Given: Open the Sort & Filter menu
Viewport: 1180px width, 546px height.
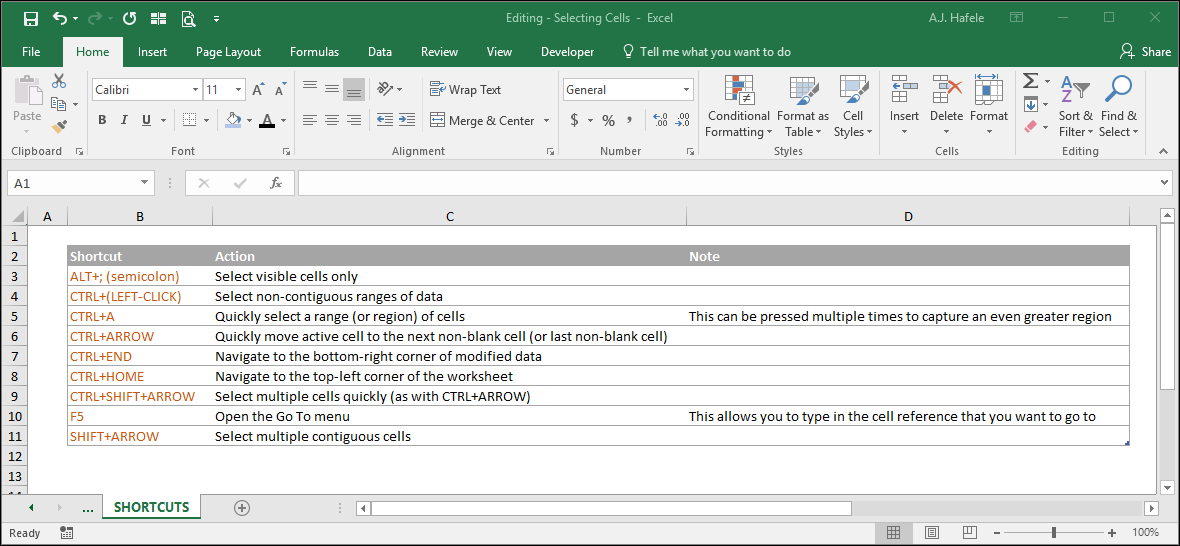Looking at the screenshot, I should click(x=1075, y=105).
